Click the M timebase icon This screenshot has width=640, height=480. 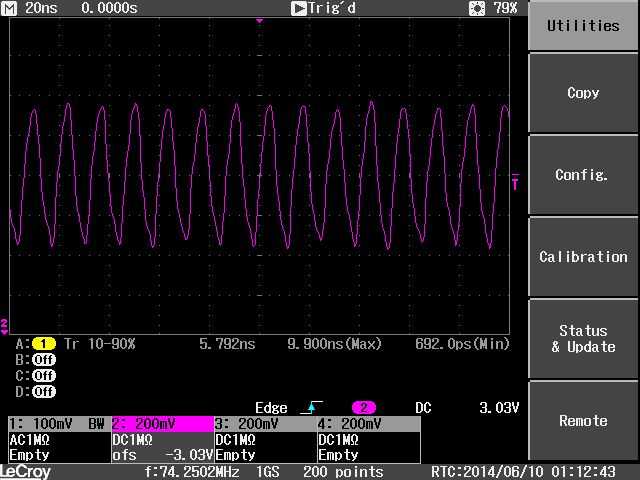point(9,8)
